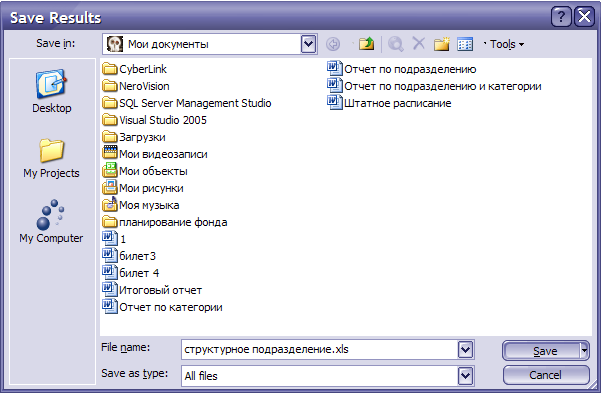Select Desktop in the places bar
The width and height of the screenshot is (601, 393).
(52, 92)
